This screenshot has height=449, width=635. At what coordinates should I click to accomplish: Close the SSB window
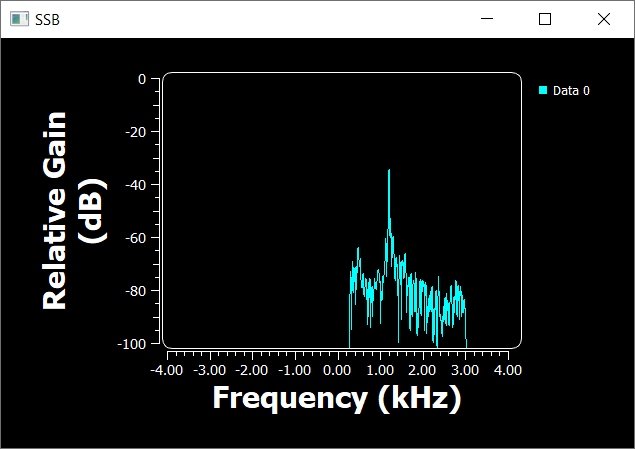[604, 19]
